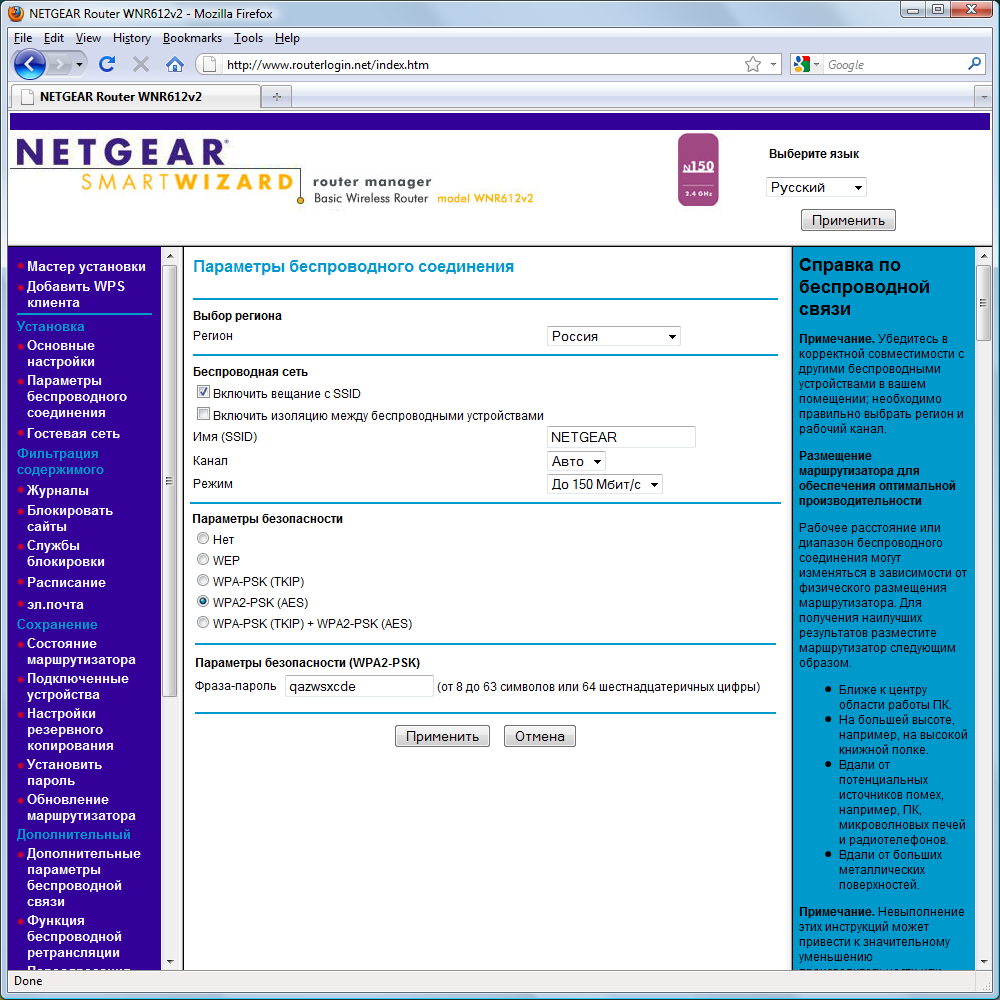Open the Edit menu
Viewport: 1000px width, 1000px height.
(54, 38)
